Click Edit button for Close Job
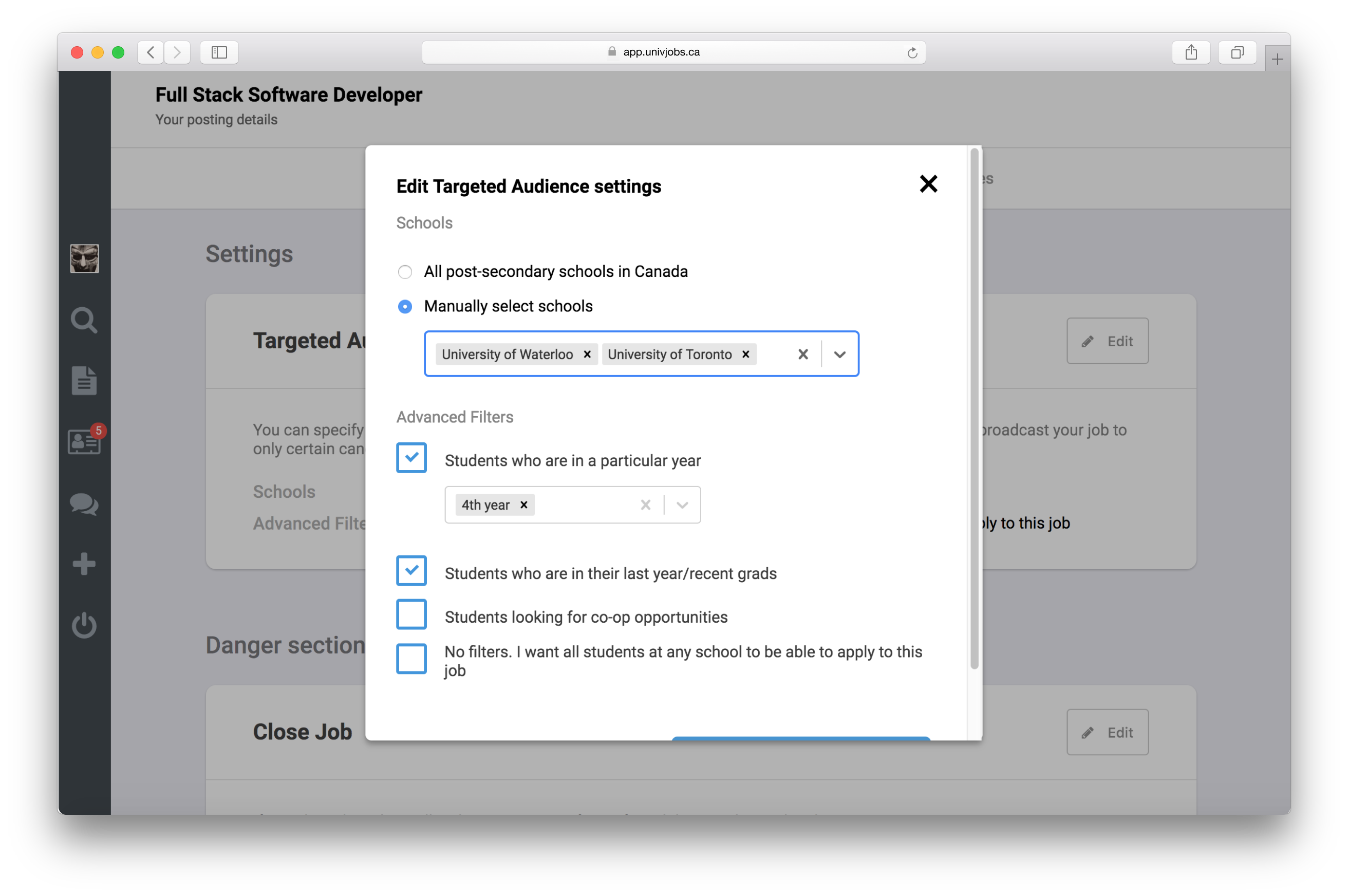 (x=1107, y=733)
